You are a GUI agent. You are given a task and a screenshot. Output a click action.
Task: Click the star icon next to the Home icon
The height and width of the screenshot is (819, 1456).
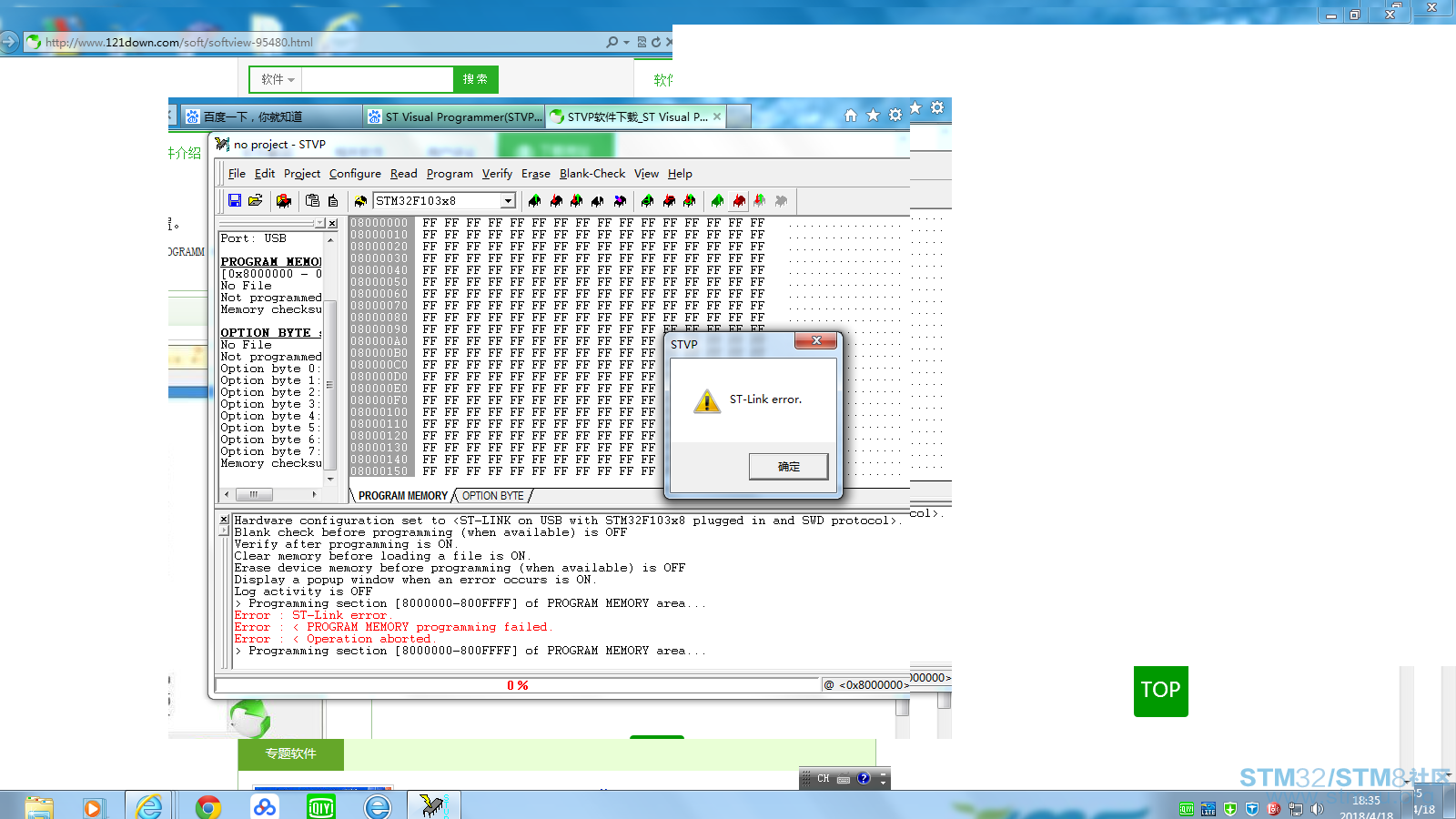pyautogui.click(x=873, y=116)
